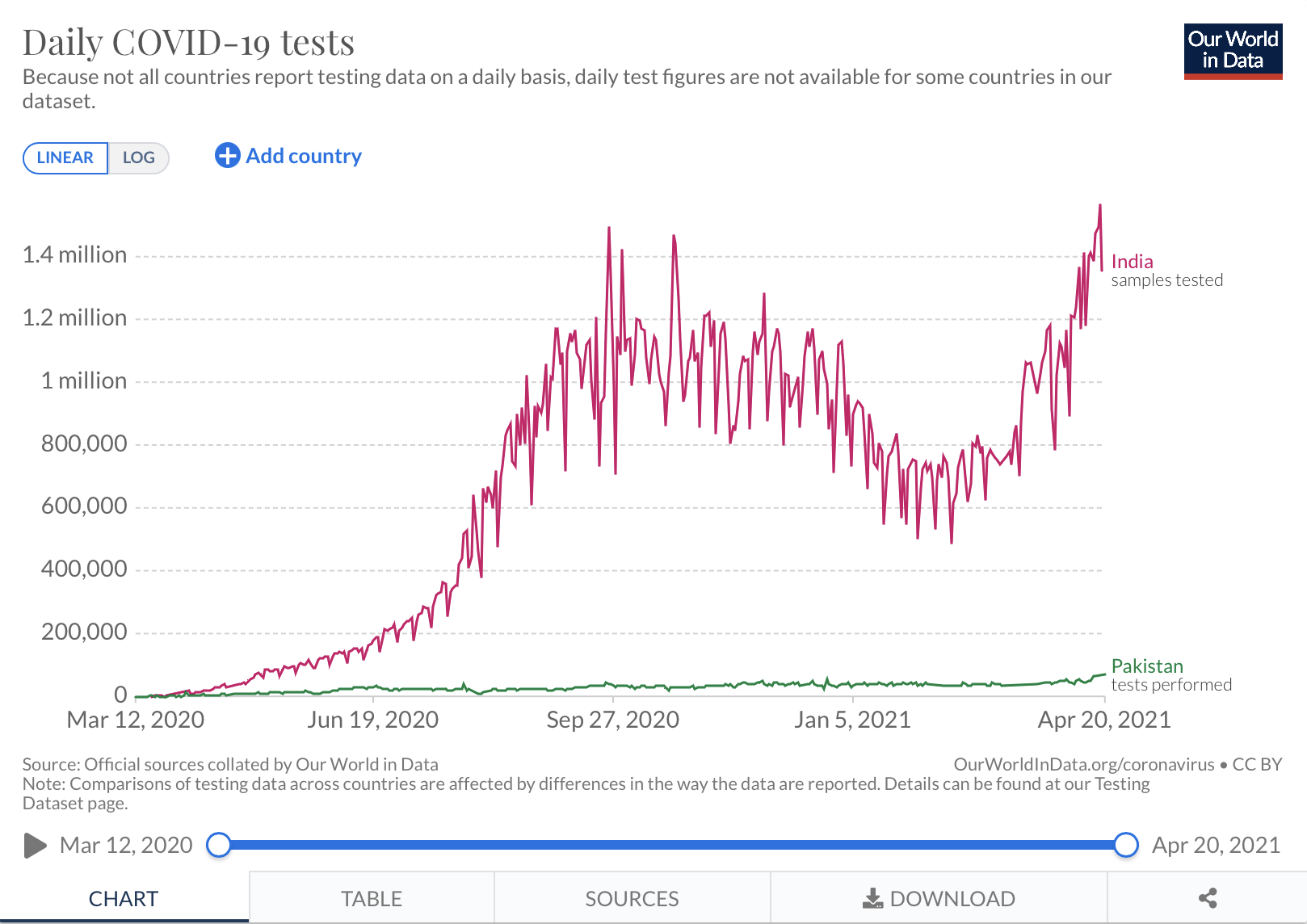Click the 'tests performed' annotation

1171,685
